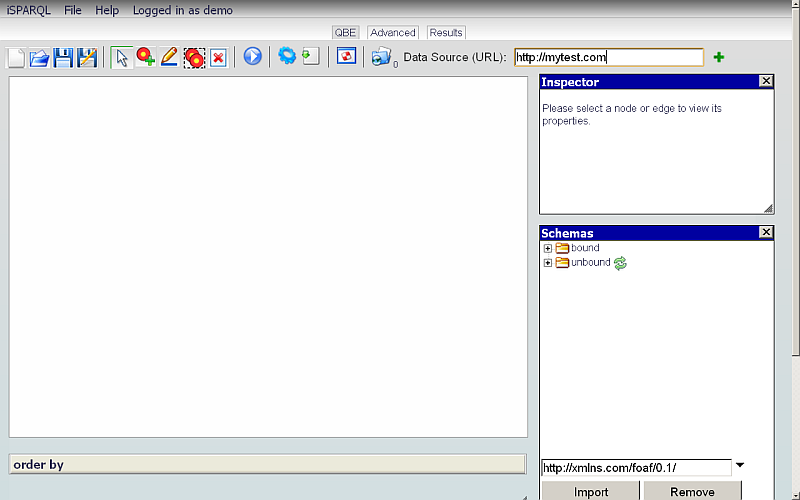Open a saved query with folder icon
Screen dimensions: 800x500
tap(39, 57)
